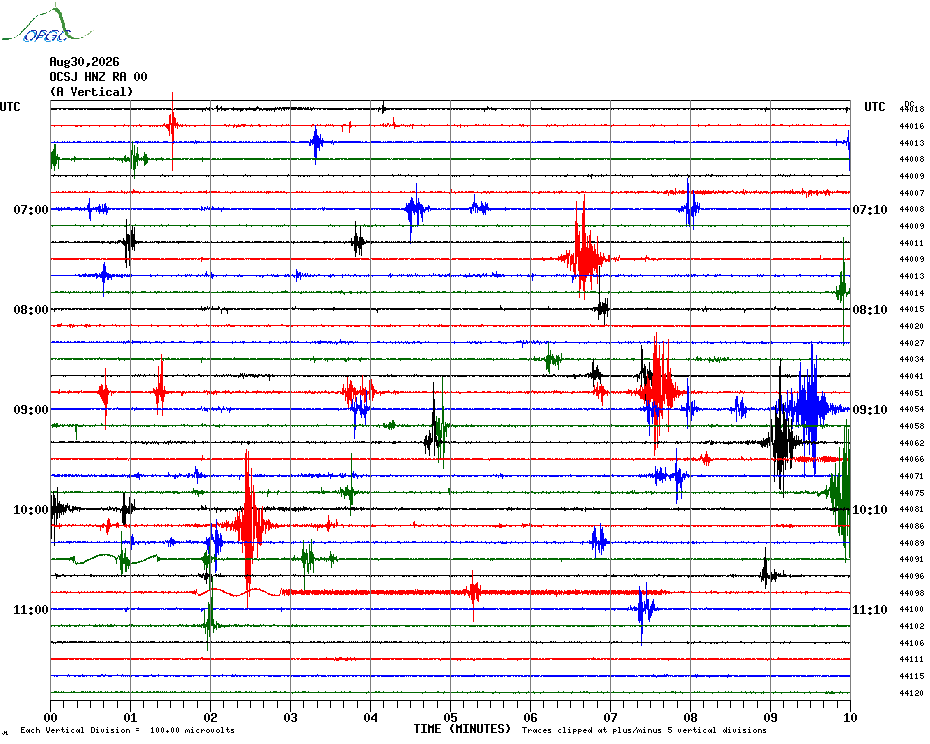Click the DC value 44115
This screenshot has height=744, width=930.
[x=912, y=676]
